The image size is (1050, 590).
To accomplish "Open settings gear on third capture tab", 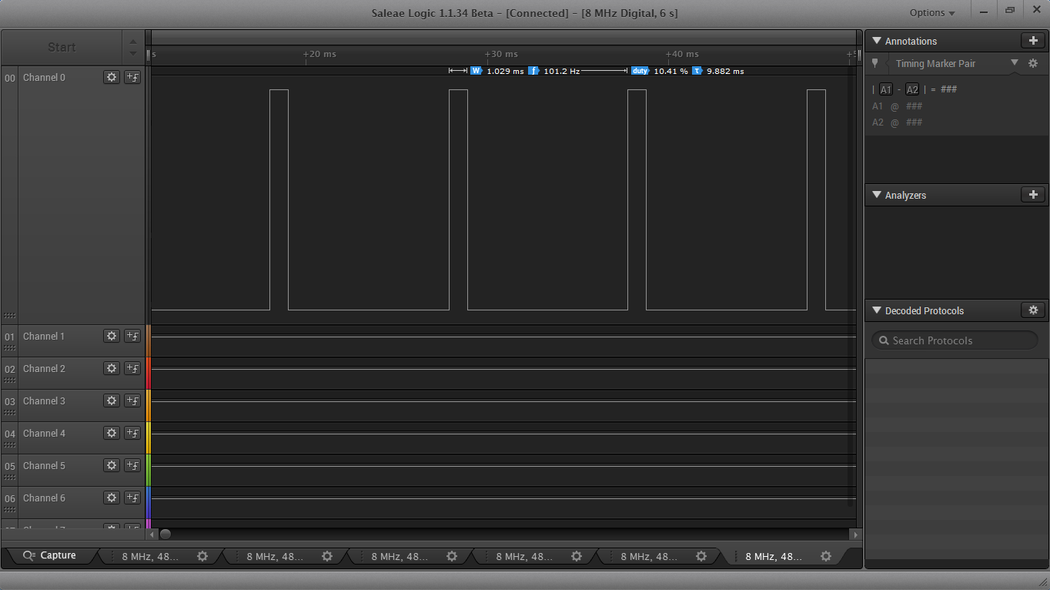I will coord(452,556).
